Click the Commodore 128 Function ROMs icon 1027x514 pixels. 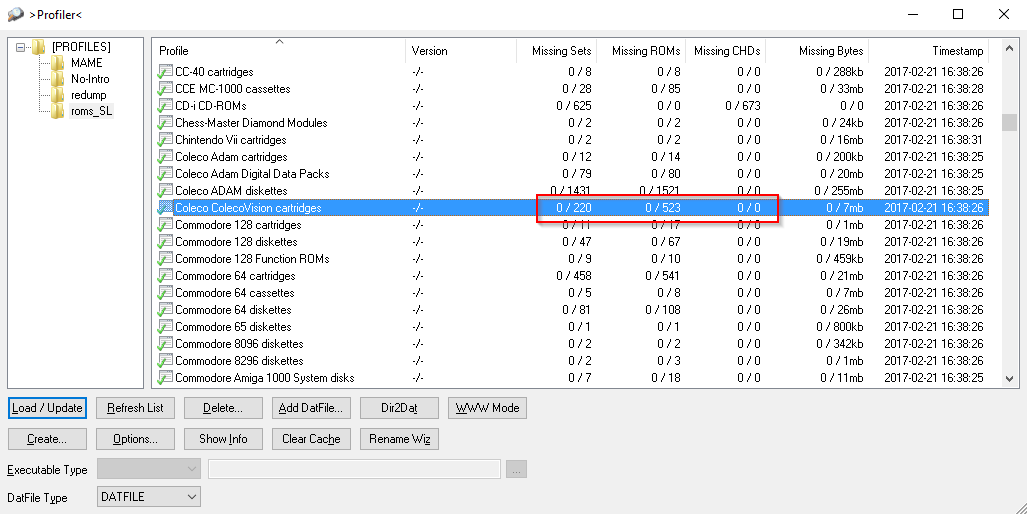pyautogui.click(x=165, y=259)
